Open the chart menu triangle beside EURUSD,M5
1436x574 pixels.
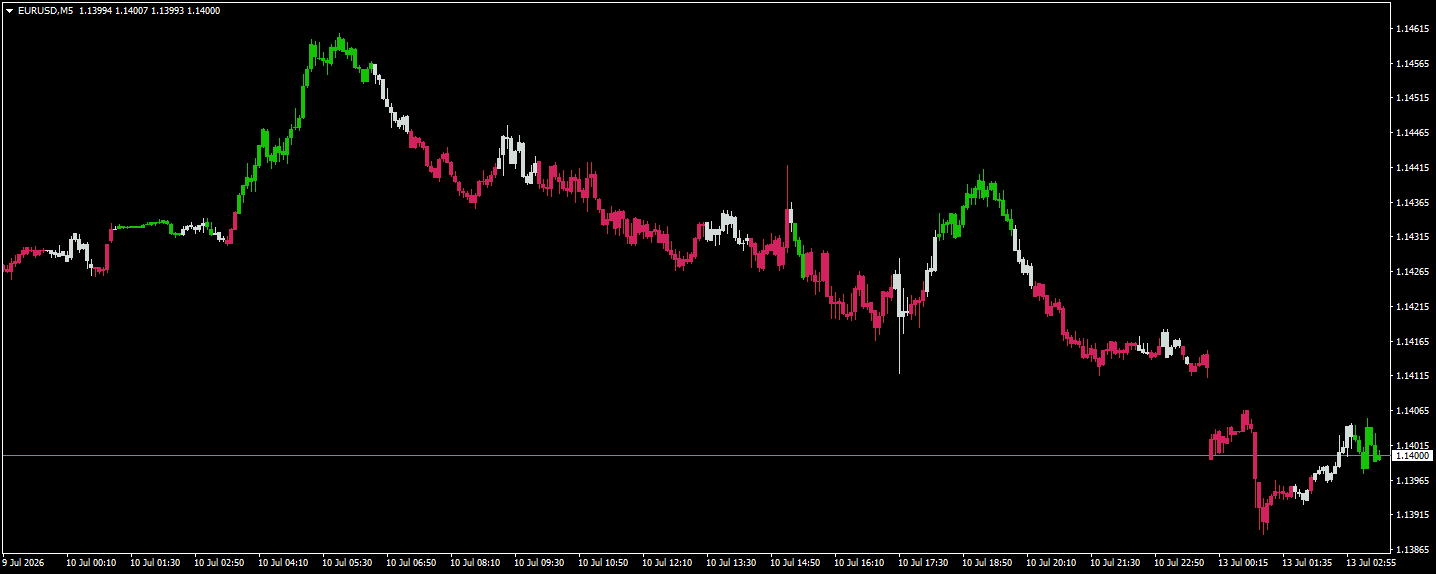pyautogui.click(x=9, y=11)
